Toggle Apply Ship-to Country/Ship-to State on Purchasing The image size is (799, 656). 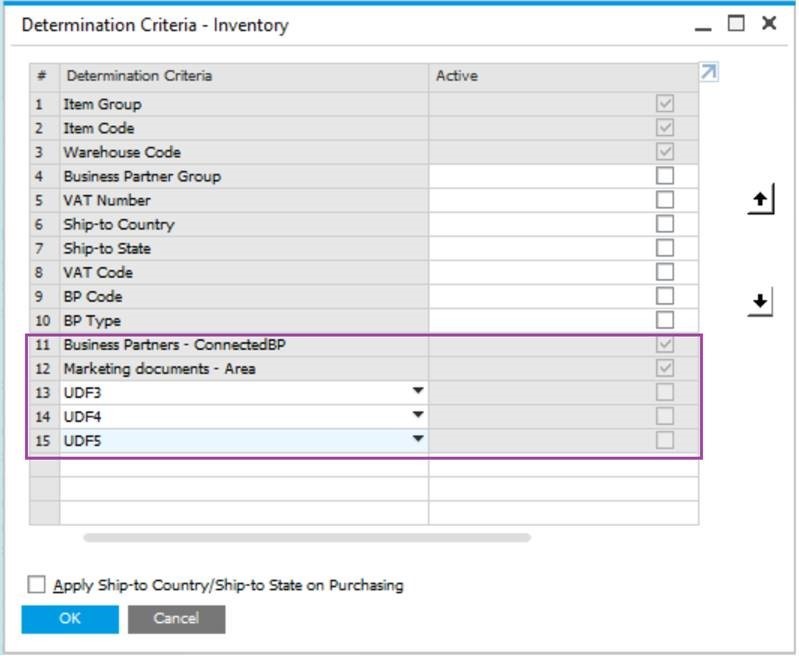point(36,585)
